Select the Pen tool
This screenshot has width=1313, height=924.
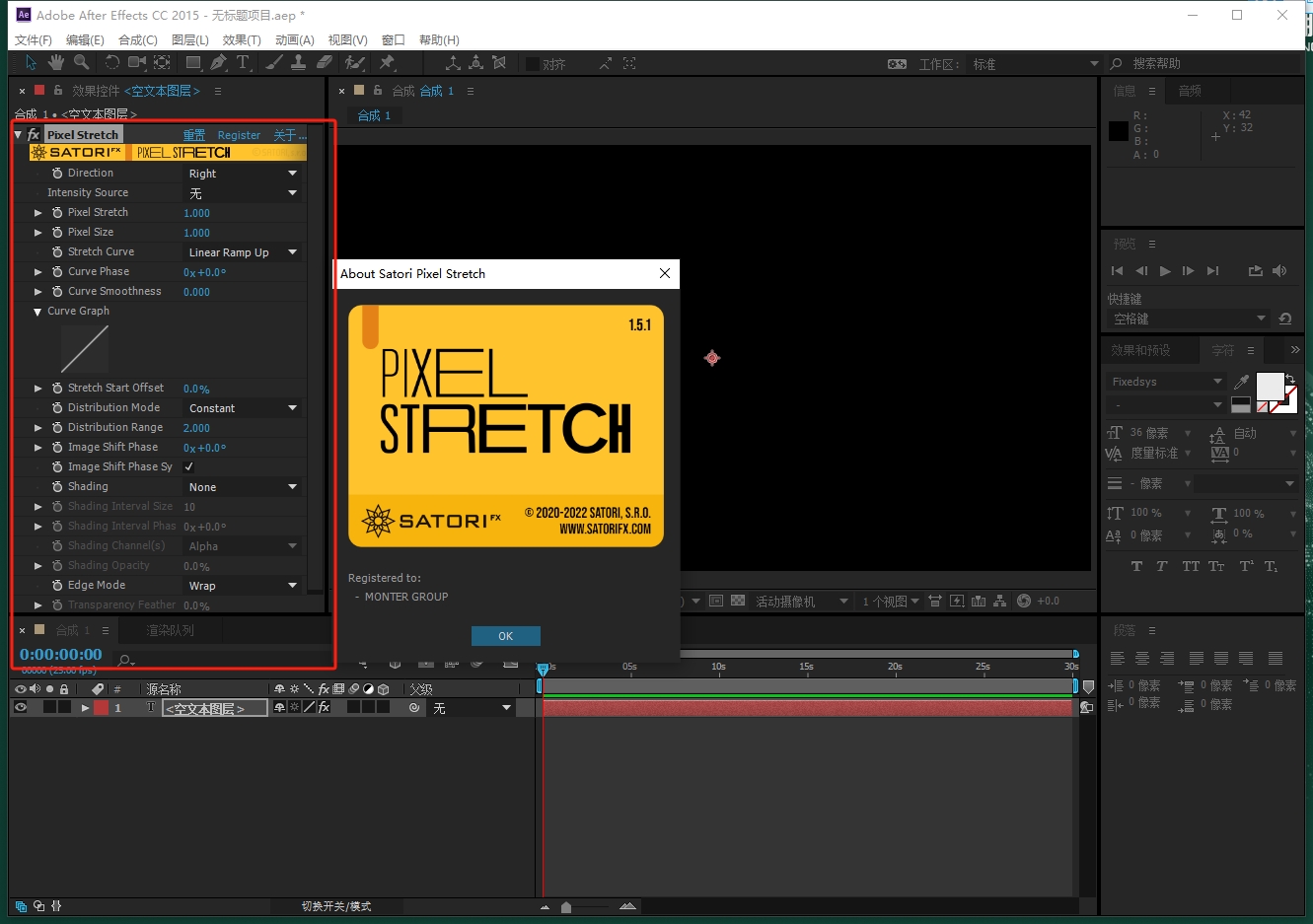pos(218,63)
